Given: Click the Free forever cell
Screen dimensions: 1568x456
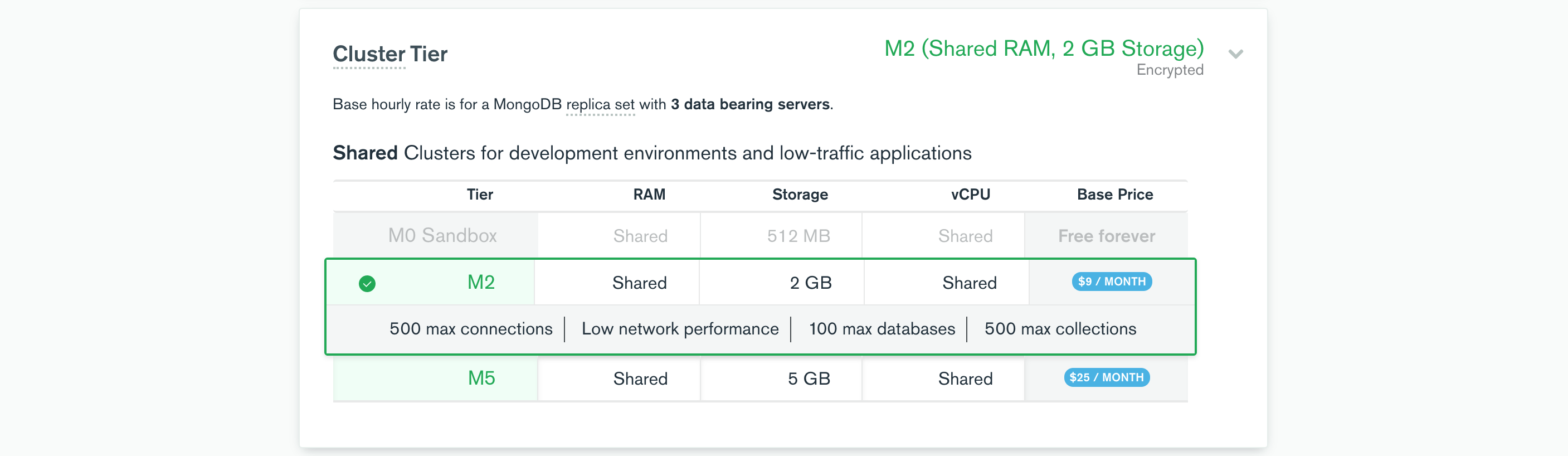Looking at the screenshot, I should tap(1107, 236).
